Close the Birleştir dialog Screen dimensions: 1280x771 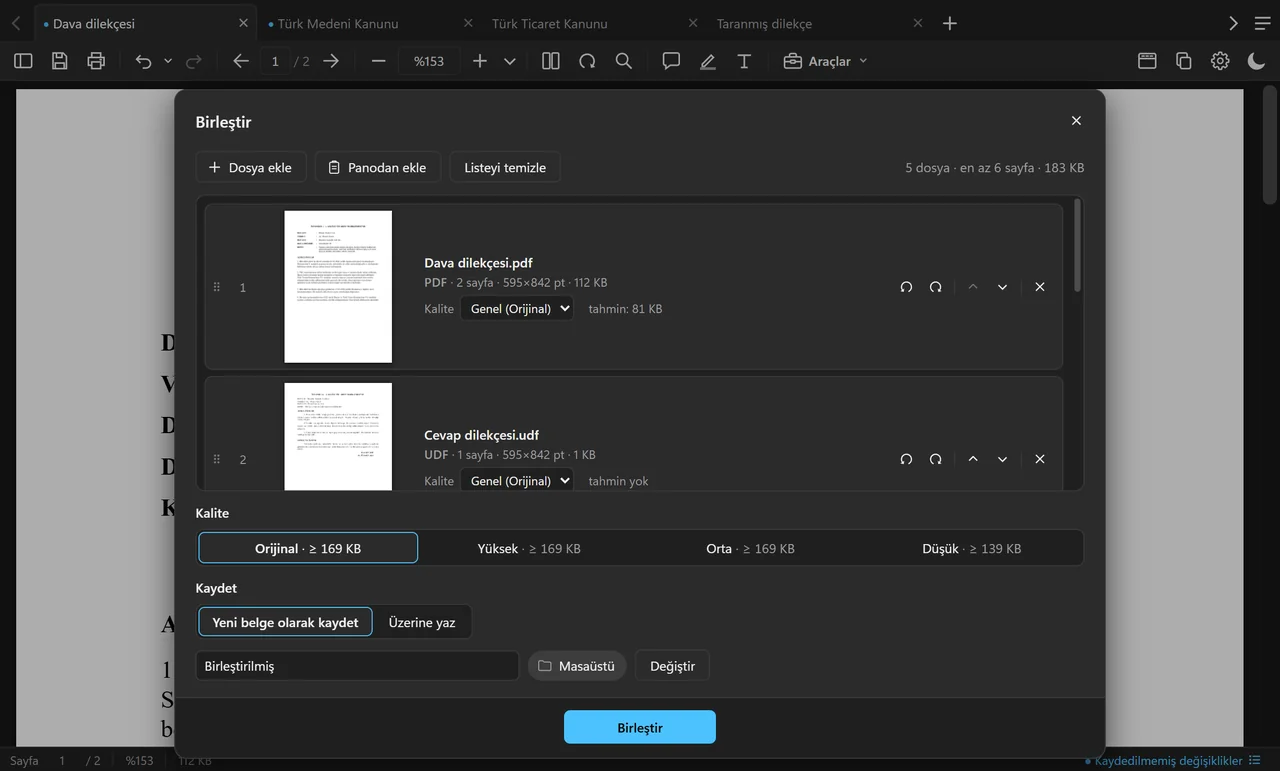click(1076, 121)
